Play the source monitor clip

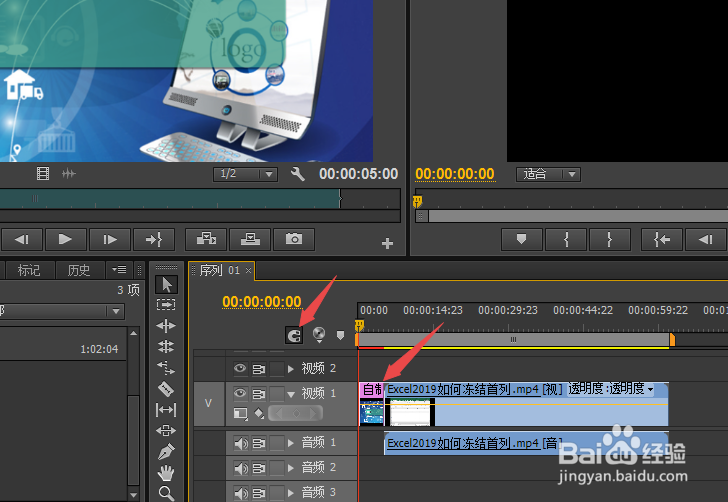point(65,239)
